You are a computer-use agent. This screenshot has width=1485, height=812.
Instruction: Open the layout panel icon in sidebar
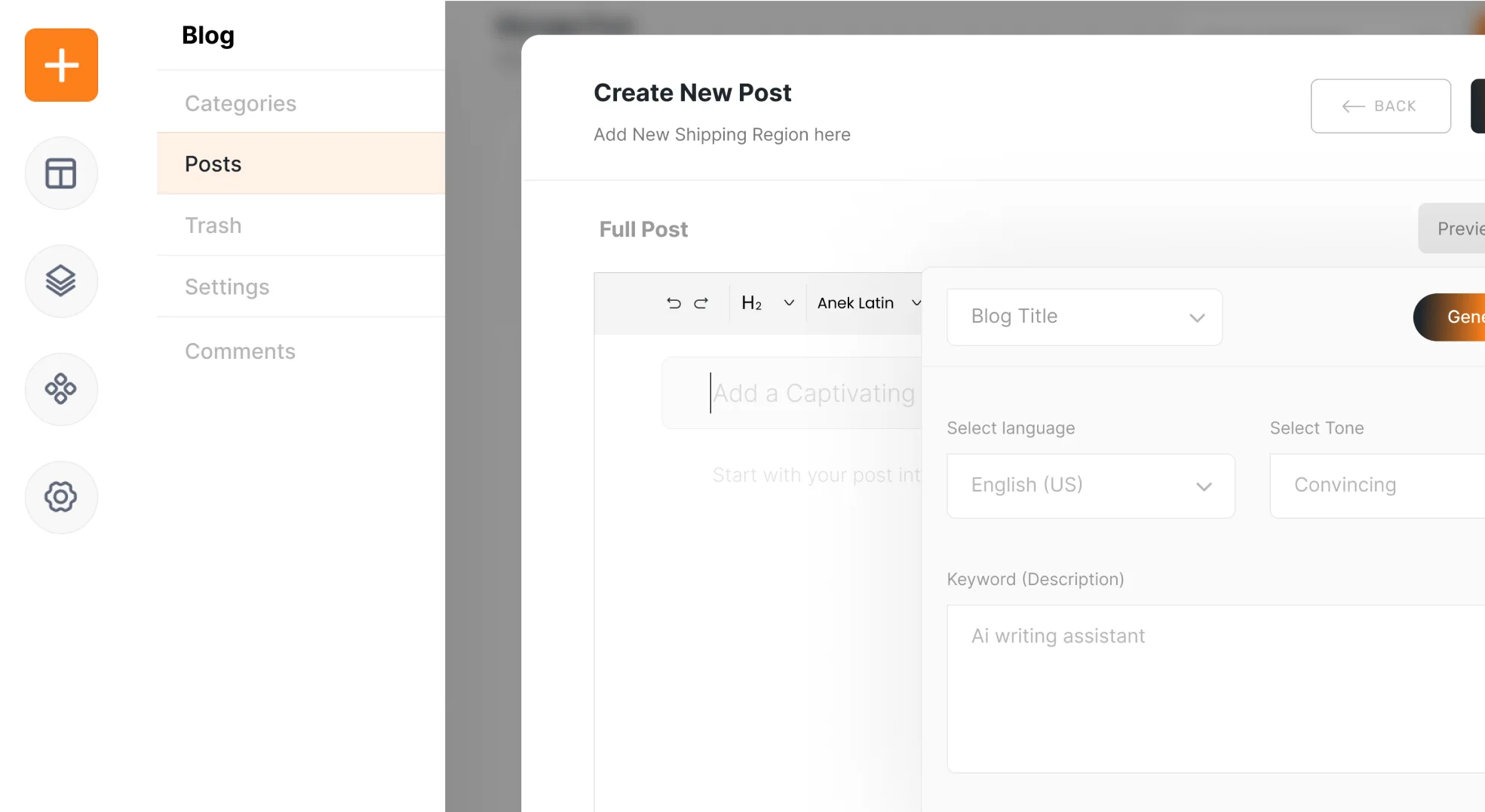(x=61, y=173)
